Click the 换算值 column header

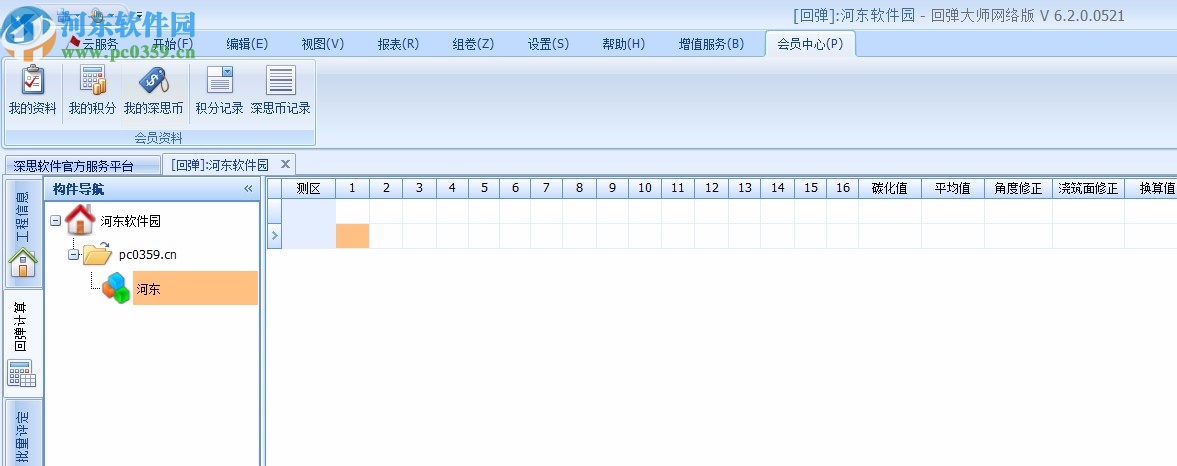[x=1151, y=188]
